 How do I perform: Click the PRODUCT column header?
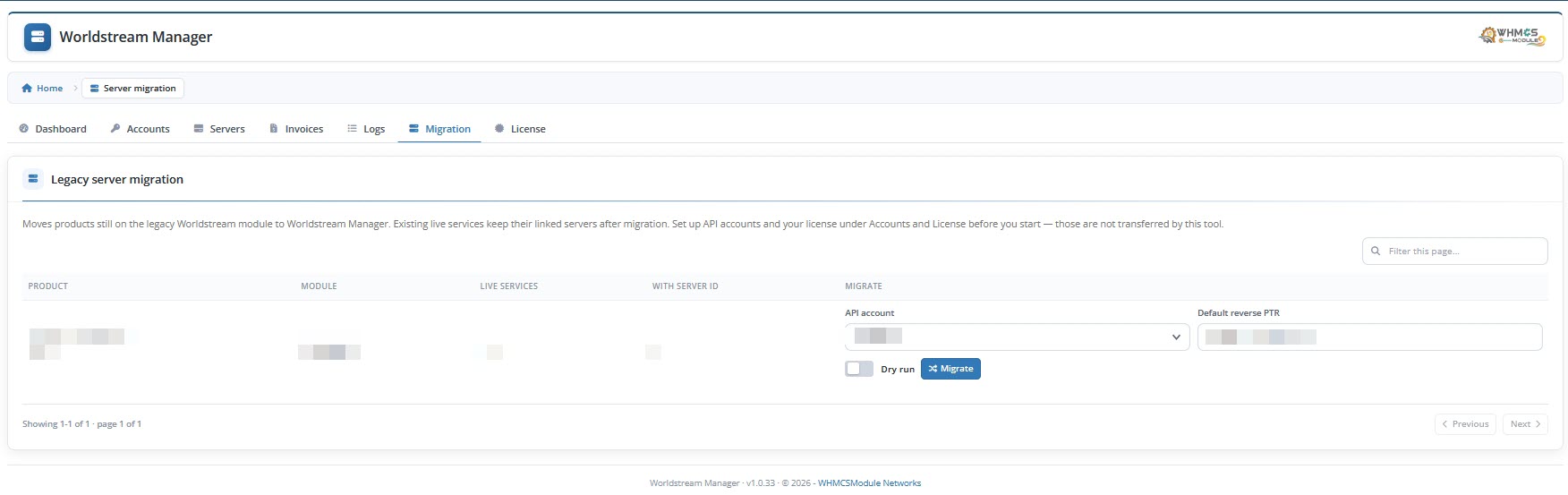48,286
